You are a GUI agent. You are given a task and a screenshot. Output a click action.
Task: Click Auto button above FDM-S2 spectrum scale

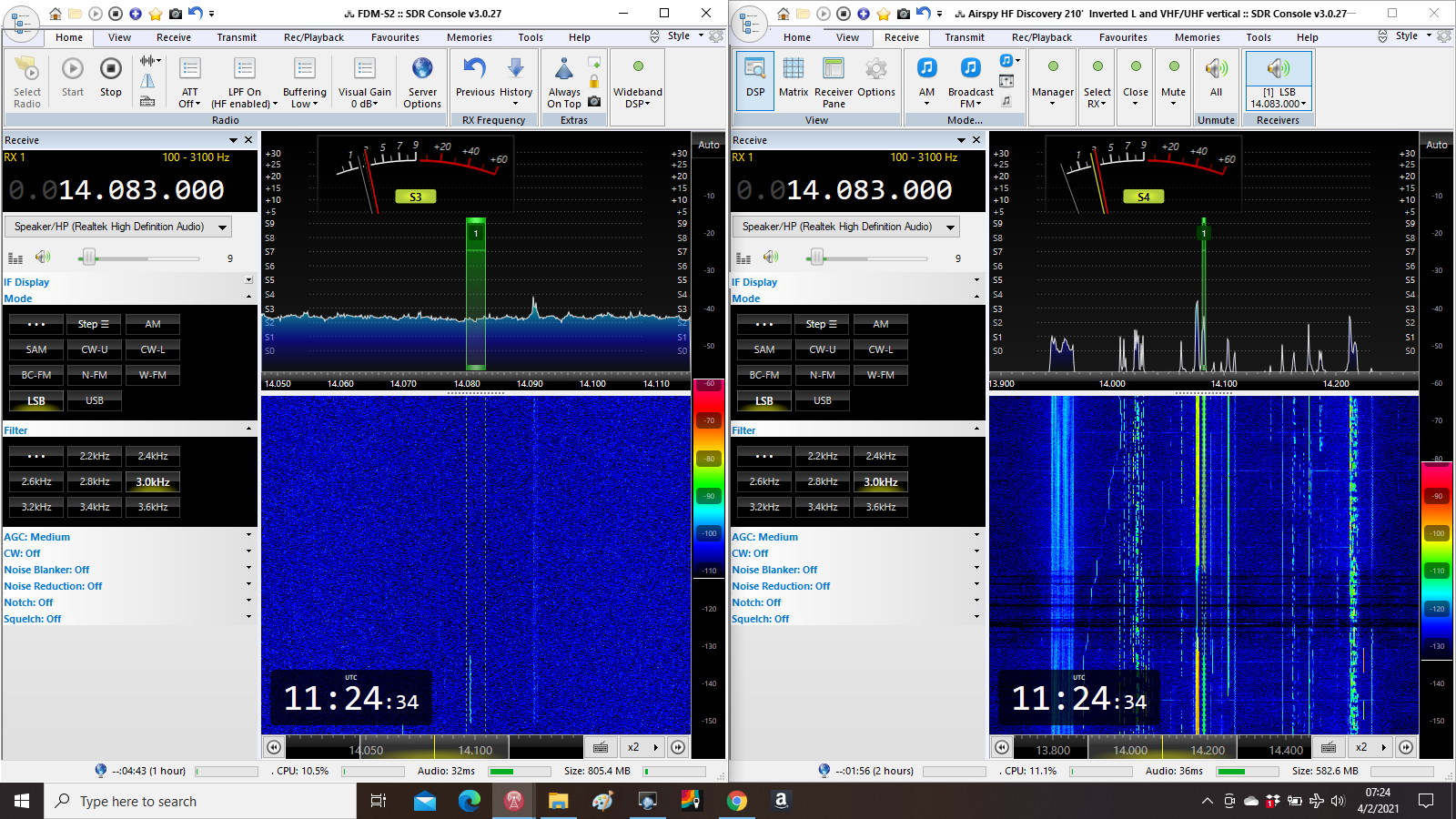click(x=708, y=145)
